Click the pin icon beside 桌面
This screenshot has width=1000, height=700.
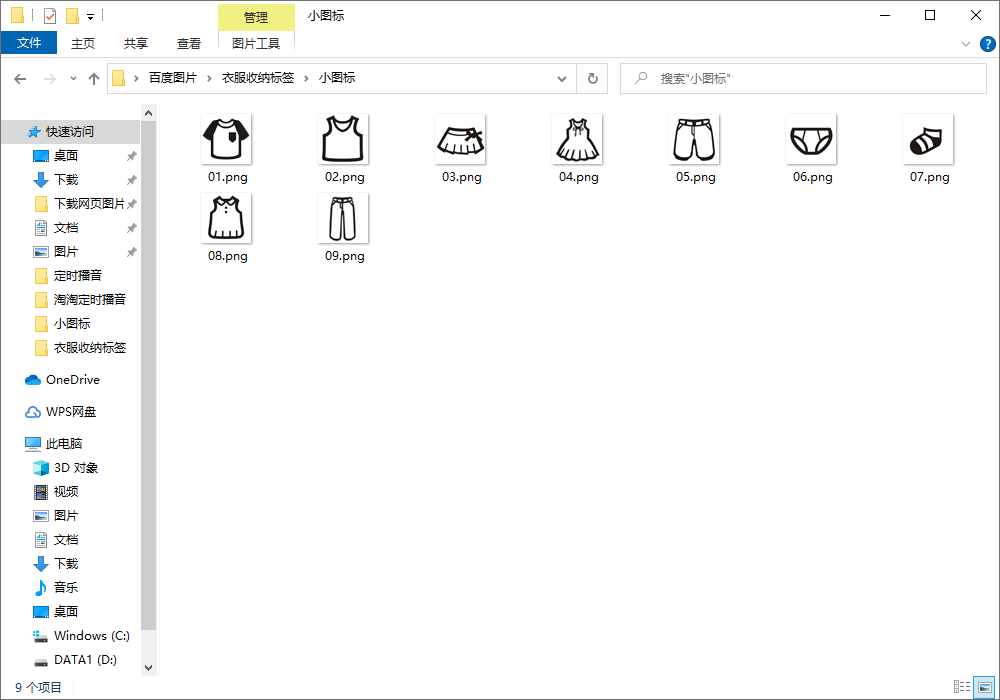click(x=131, y=156)
